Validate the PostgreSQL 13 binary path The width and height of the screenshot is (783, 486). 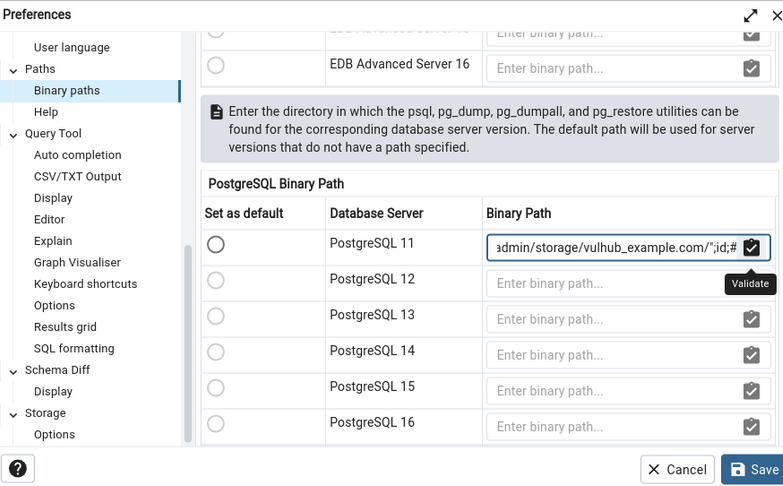click(751, 319)
